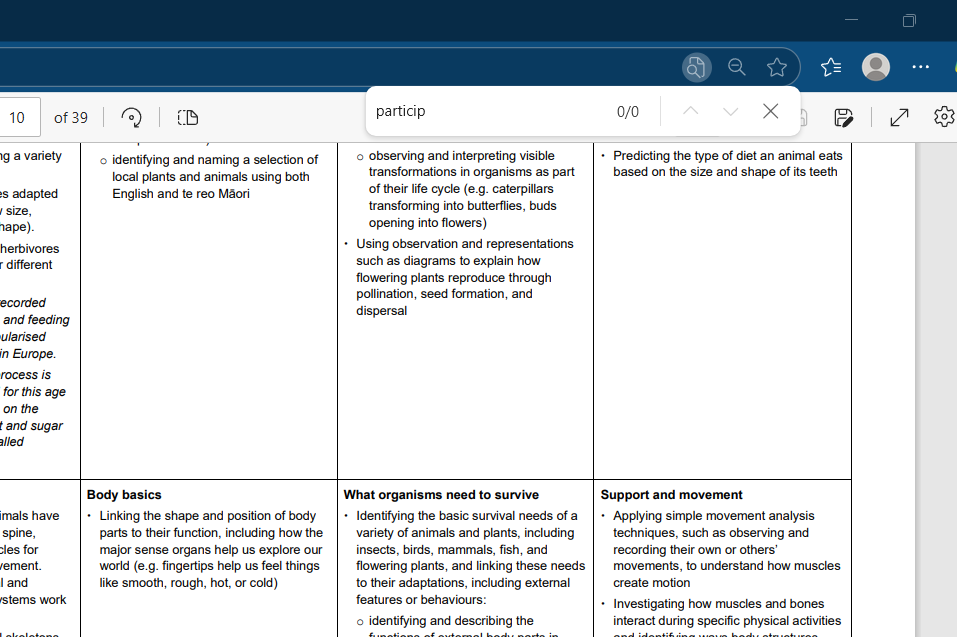Open the browser profile avatar
This screenshot has height=637, width=957.
point(876,67)
